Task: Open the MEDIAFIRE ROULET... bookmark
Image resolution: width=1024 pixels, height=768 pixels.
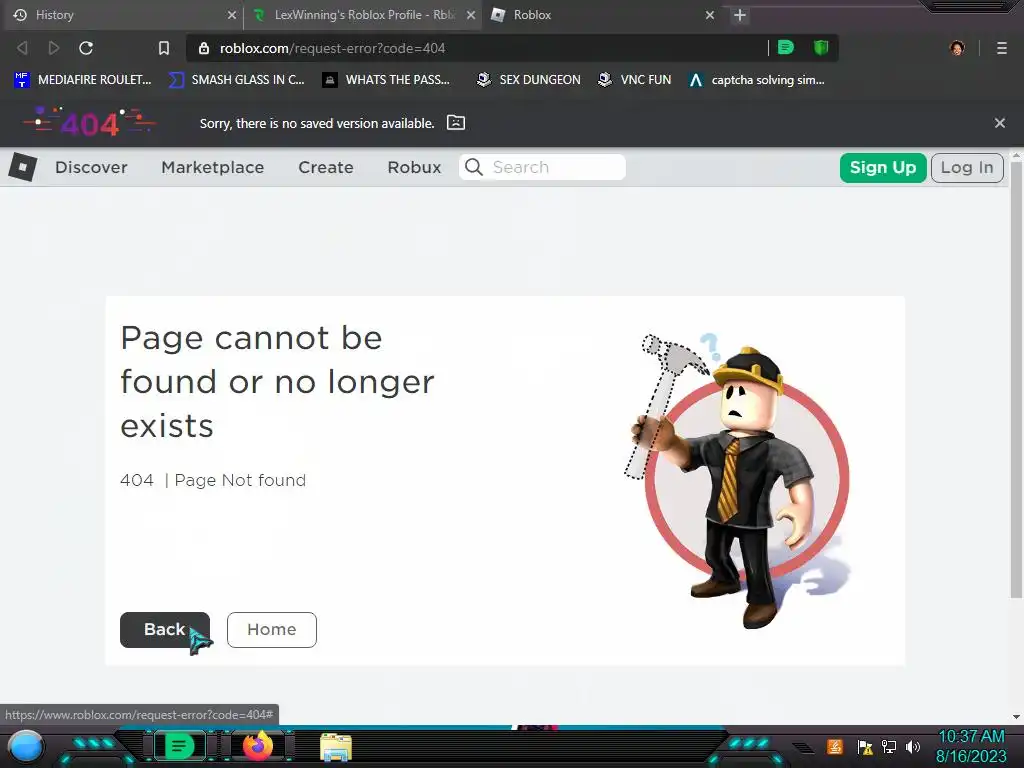Action: [x=83, y=80]
